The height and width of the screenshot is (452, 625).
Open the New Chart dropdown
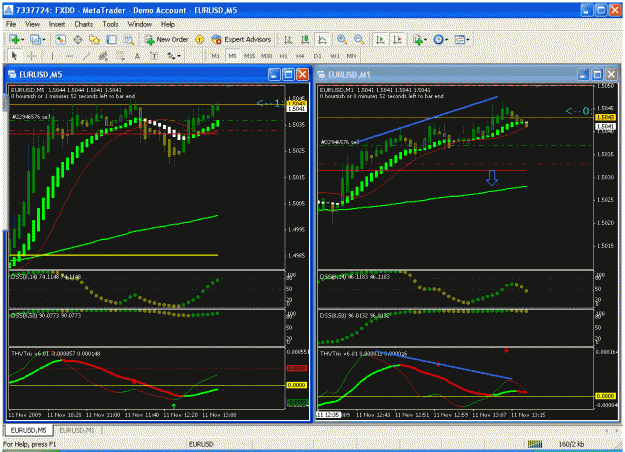click(17, 39)
